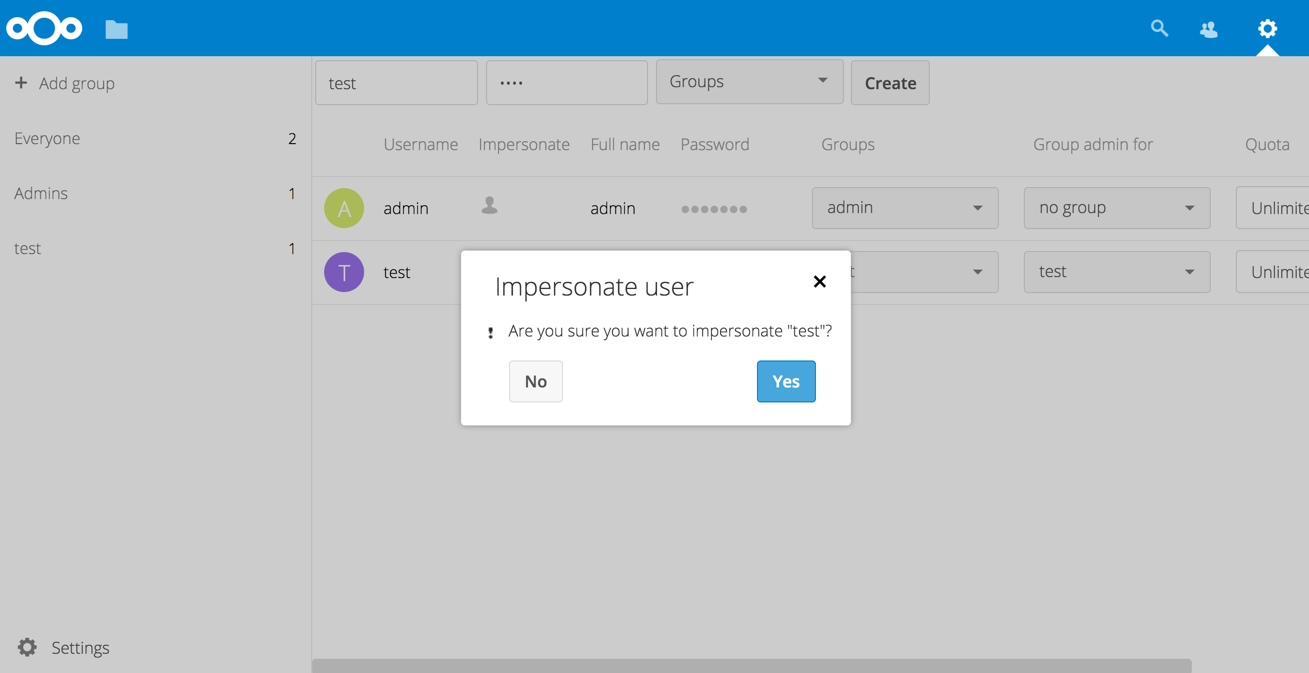1309x673 pixels.
Task: Click the username input field
Action: pyautogui.click(x=396, y=83)
